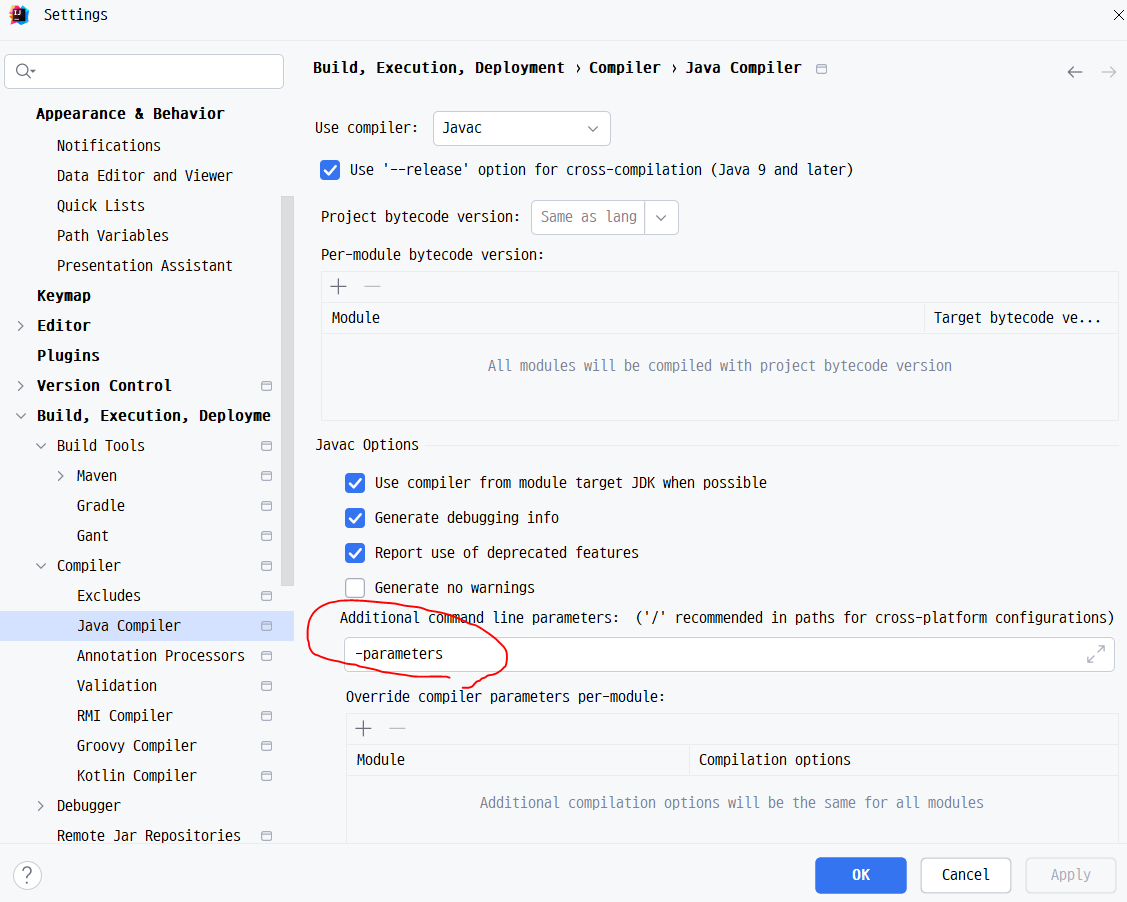Click project icon beside Version Control
The image size is (1127, 902).
[267, 386]
